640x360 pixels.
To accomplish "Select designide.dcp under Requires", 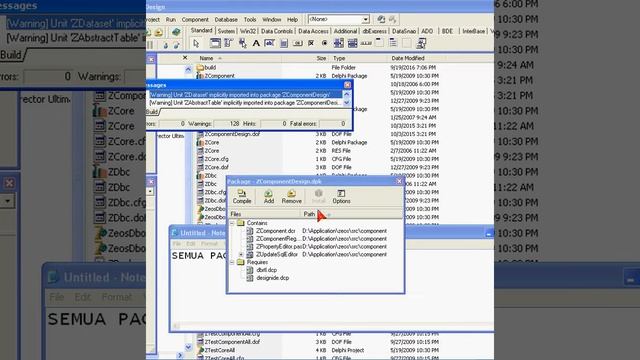I will point(273,278).
